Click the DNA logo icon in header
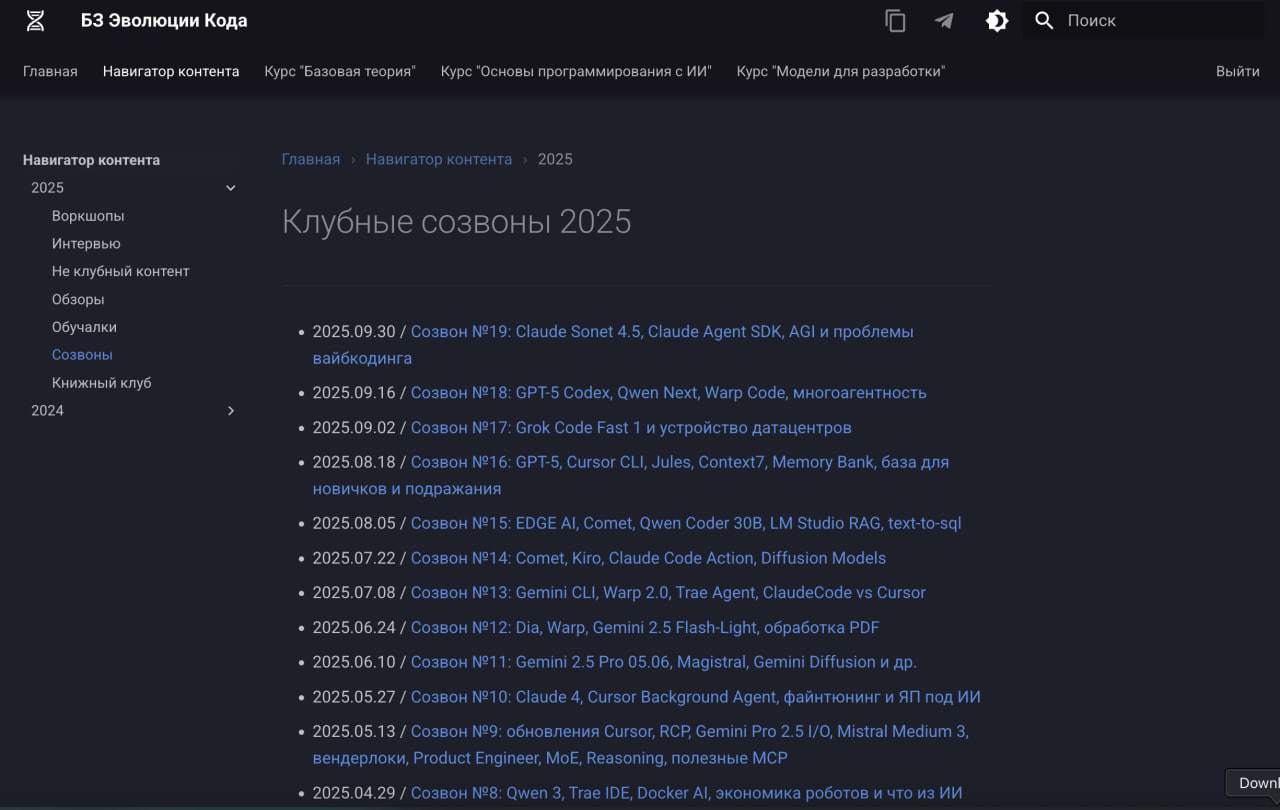 tap(35, 21)
